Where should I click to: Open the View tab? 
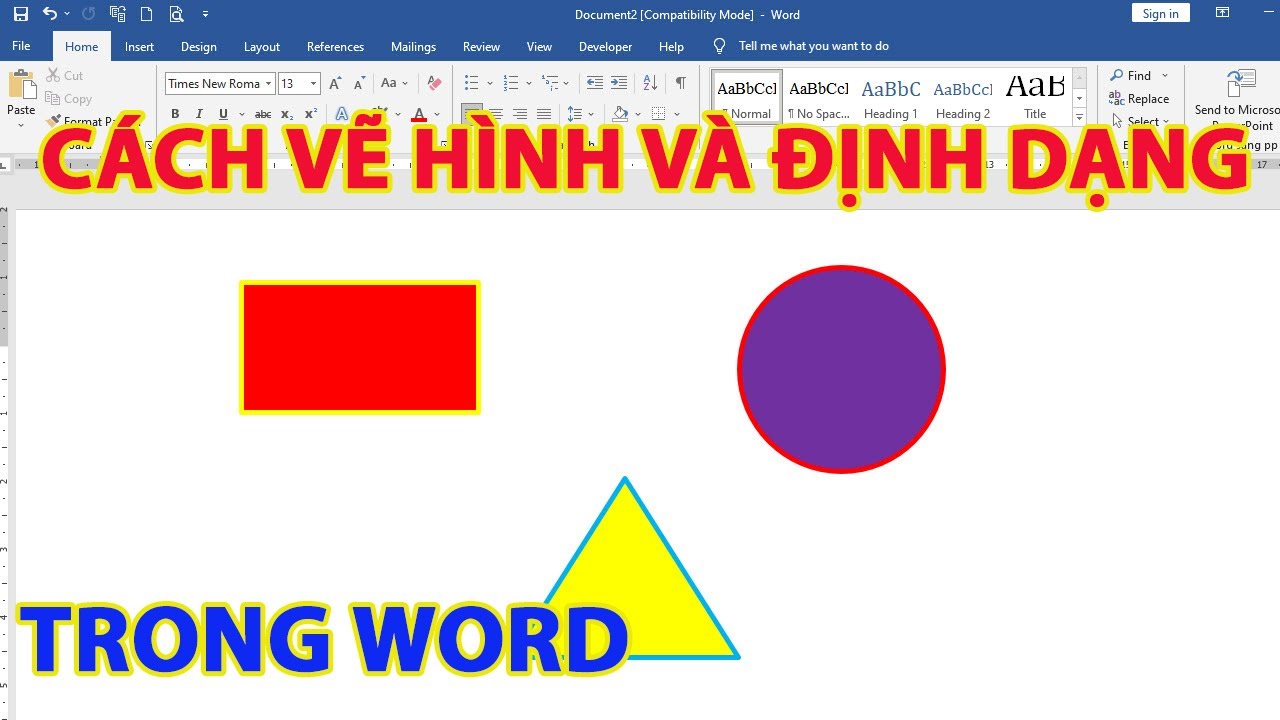point(539,46)
